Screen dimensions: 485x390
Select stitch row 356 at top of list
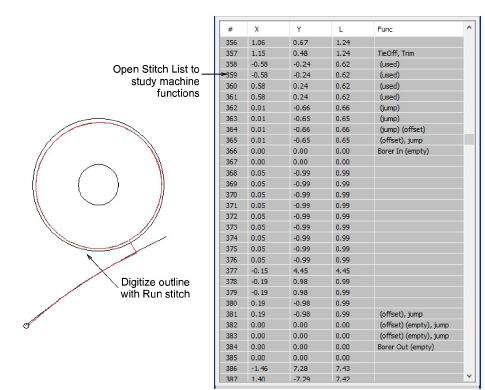coord(342,42)
